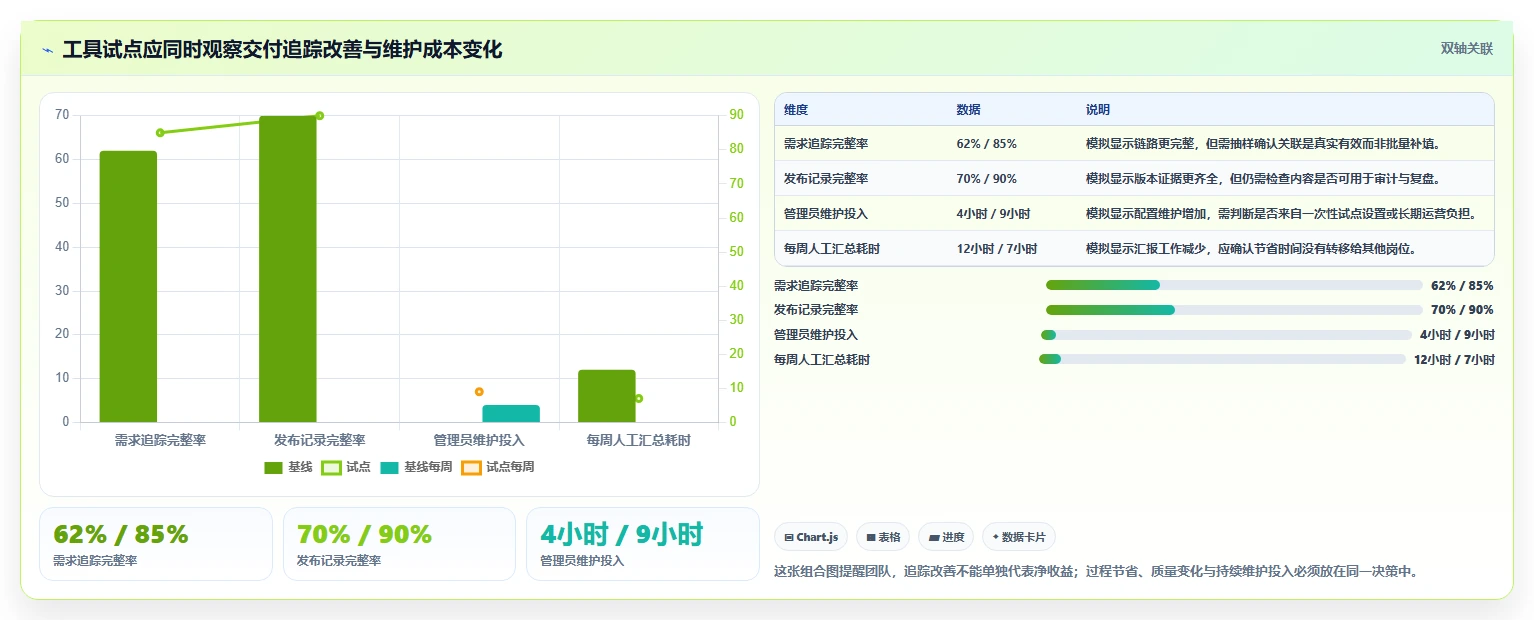Click the 需求追踪完整率 x-axis label
The image size is (1534, 620).
[160, 440]
